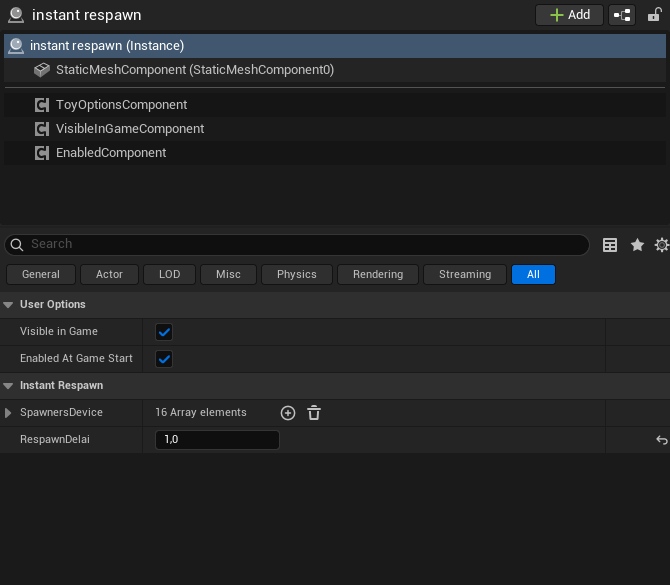Toggle the details panel lock icon
The width and height of the screenshot is (670, 585).
(654, 15)
